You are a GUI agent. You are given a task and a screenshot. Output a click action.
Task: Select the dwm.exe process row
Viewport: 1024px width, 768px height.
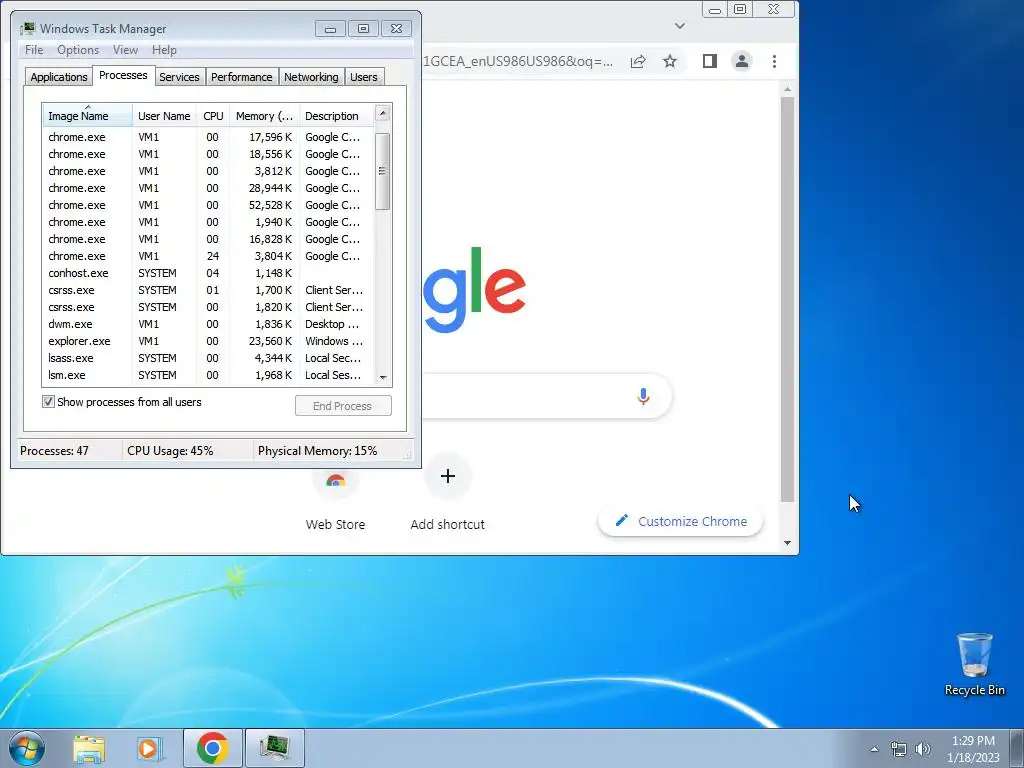209,324
